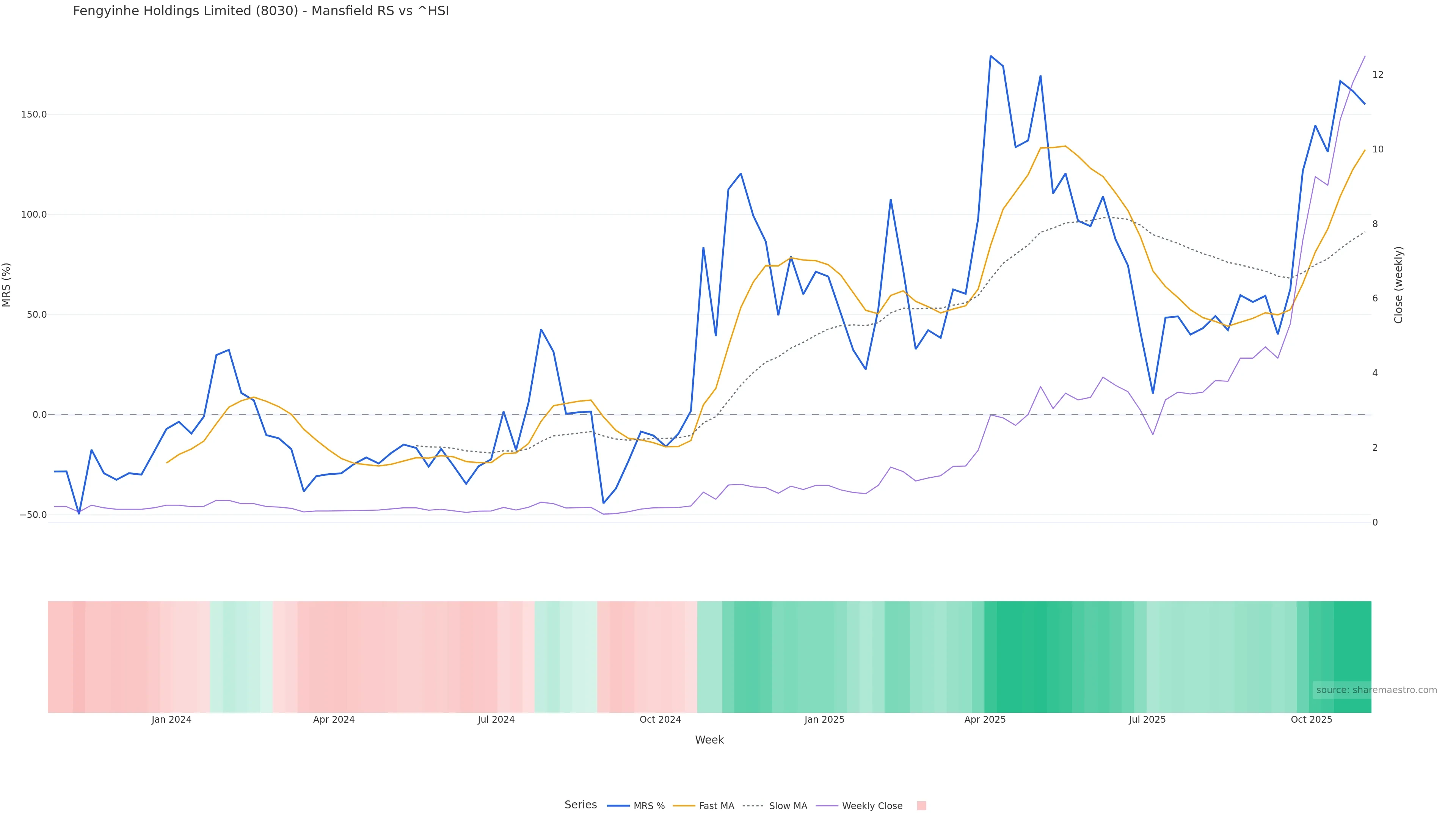Click the chart title Fengyinhe Holdings Limited
The height and width of the screenshot is (819, 1456).
point(260,11)
